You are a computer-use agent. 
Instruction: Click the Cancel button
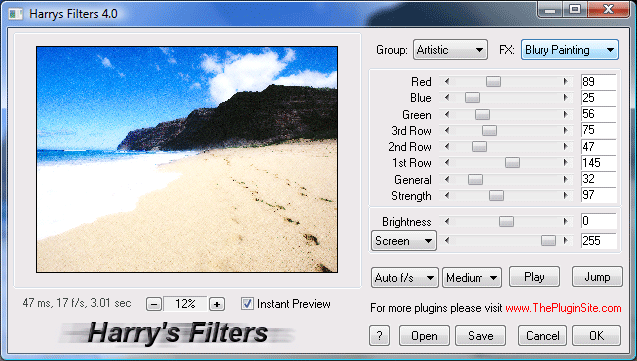pos(542,336)
